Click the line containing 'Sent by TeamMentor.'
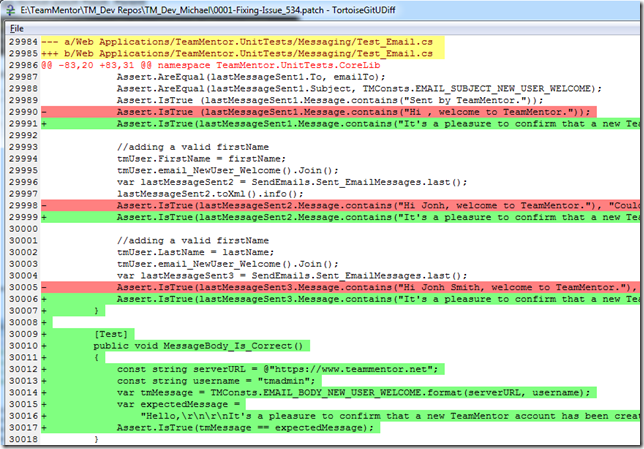The image size is (644, 449). (x=330, y=100)
